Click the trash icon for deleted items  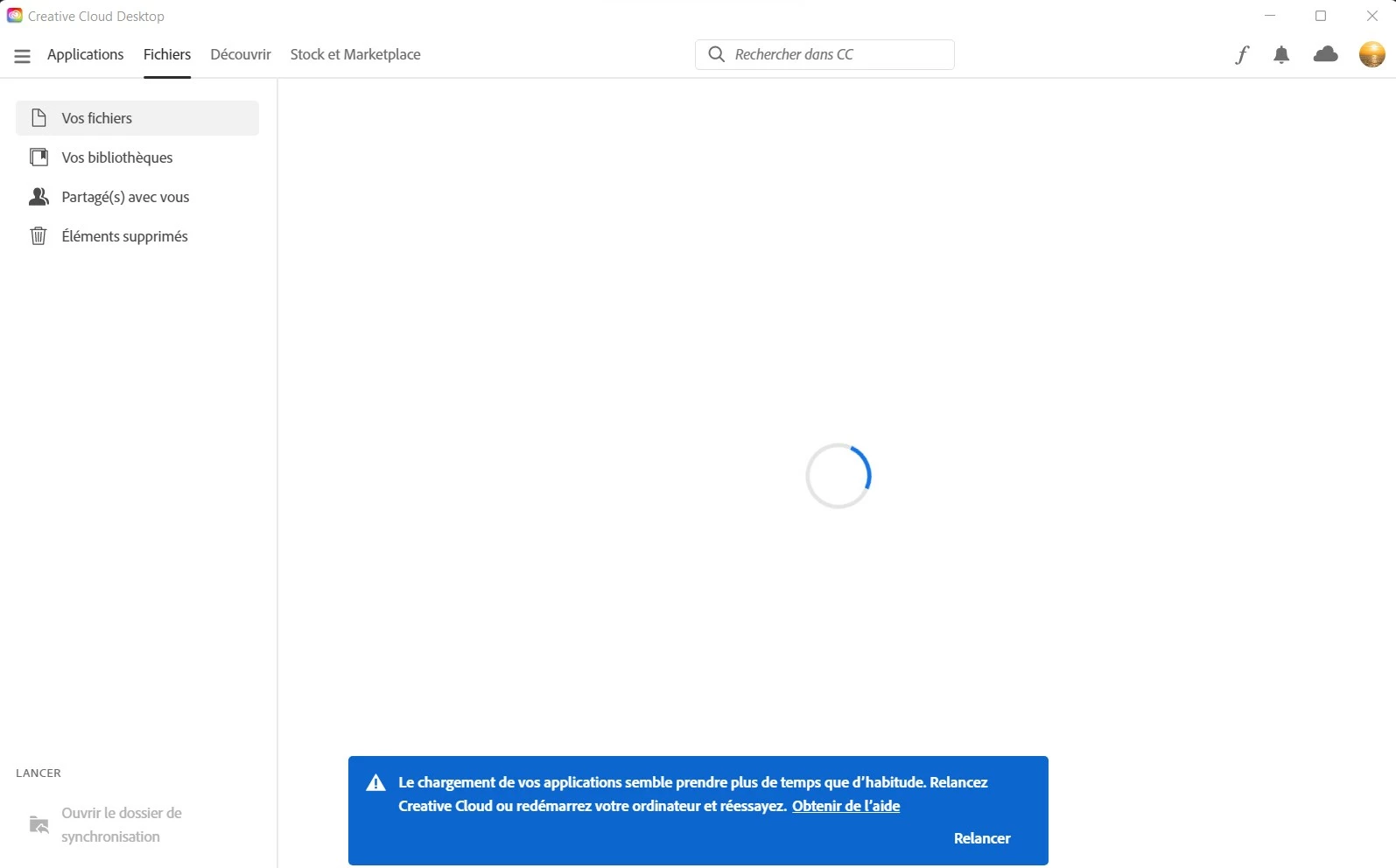tap(39, 236)
